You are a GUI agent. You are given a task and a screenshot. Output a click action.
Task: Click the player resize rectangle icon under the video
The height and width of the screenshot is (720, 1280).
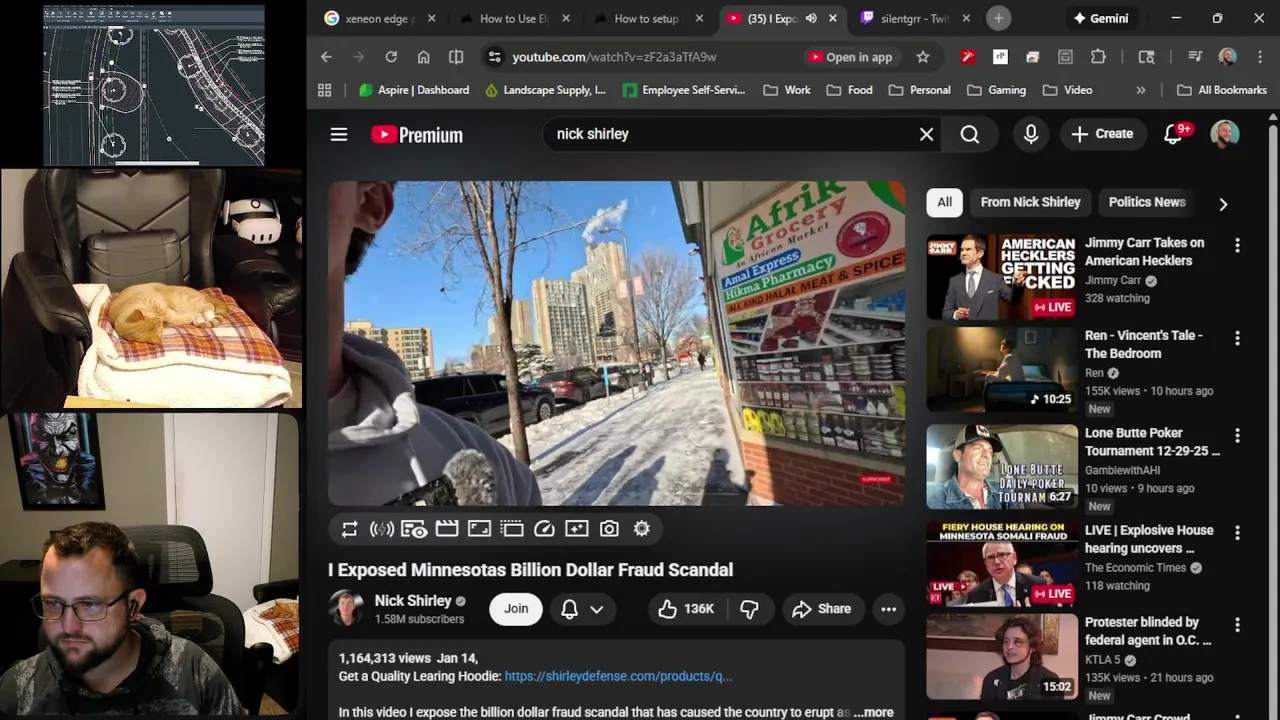point(479,529)
